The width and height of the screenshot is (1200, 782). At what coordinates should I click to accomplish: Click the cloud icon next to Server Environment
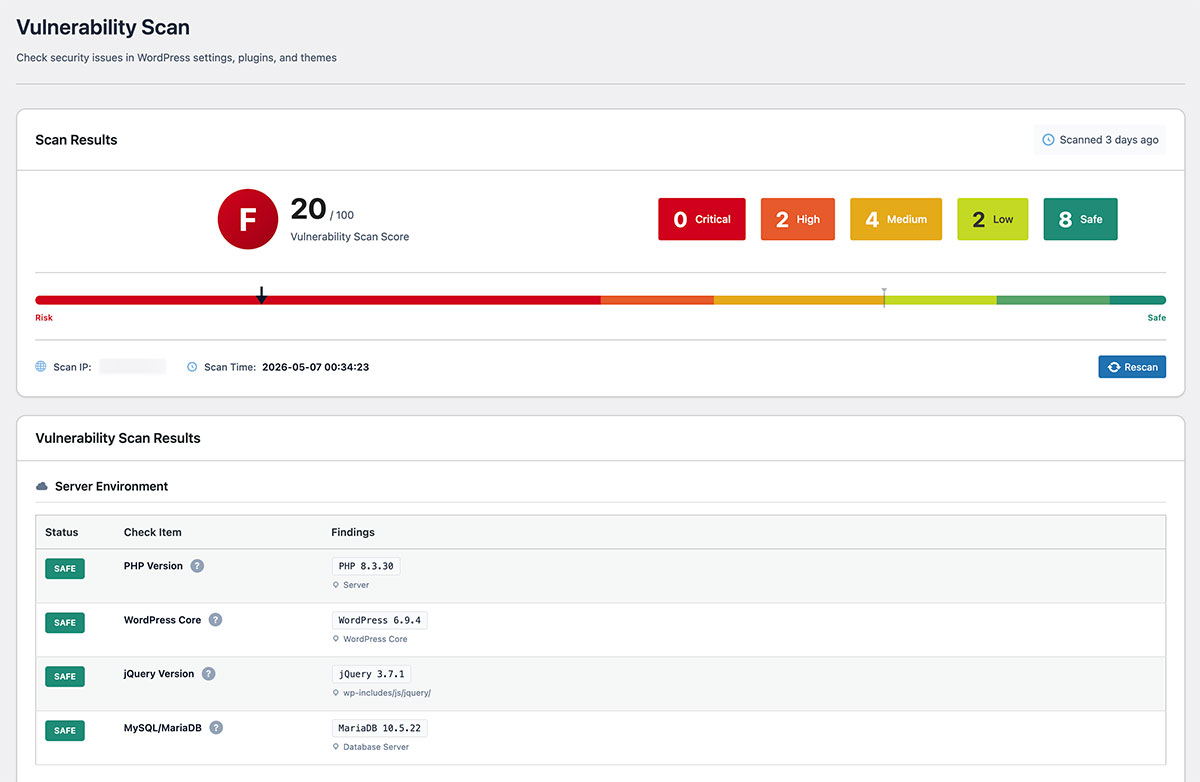click(42, 487)
